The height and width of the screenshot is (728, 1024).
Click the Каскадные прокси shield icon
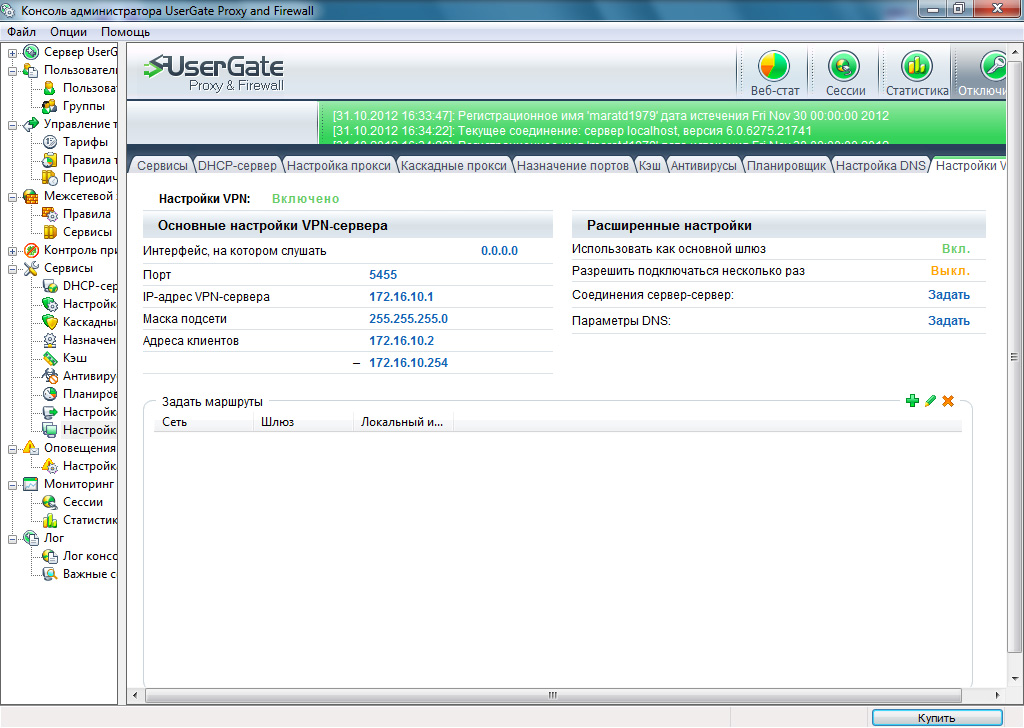50,322
